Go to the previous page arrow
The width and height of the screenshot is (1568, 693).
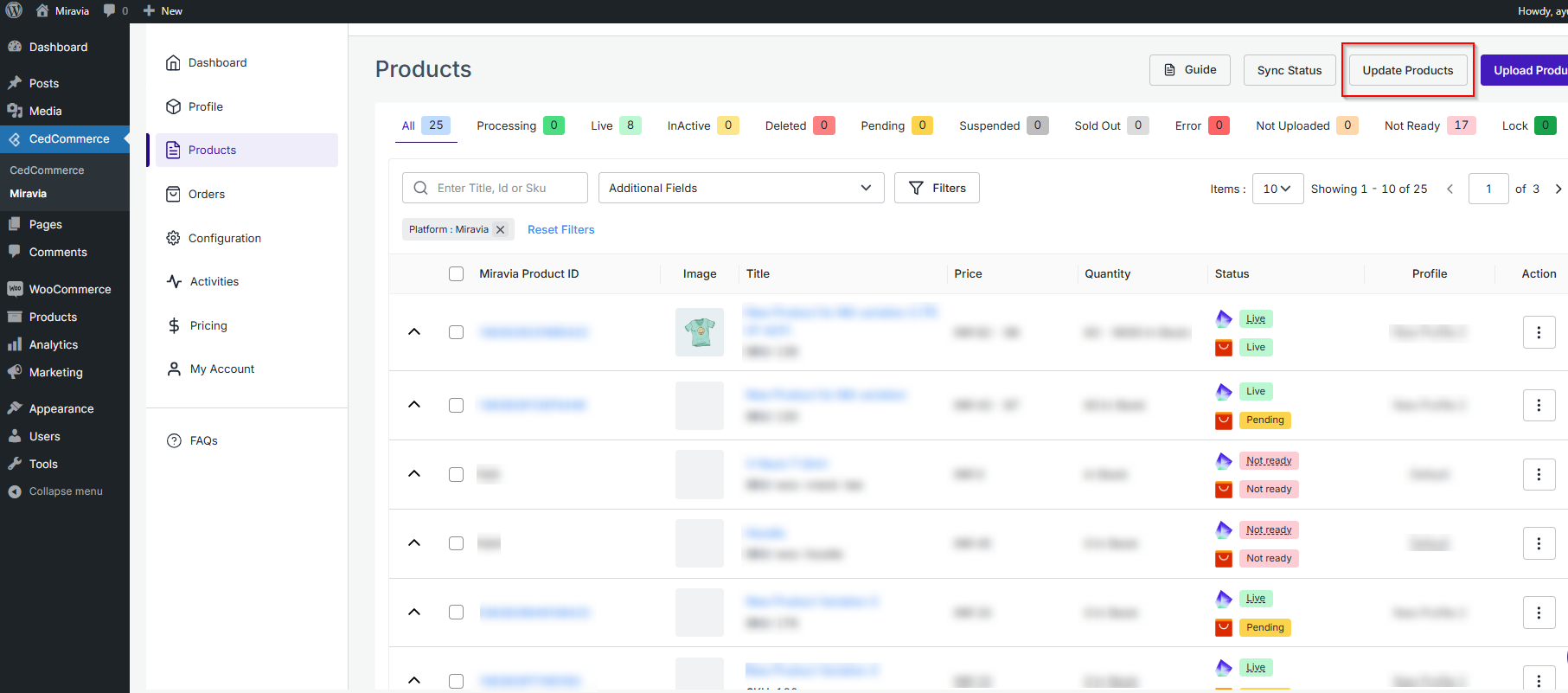click(x=1450, y=189)
